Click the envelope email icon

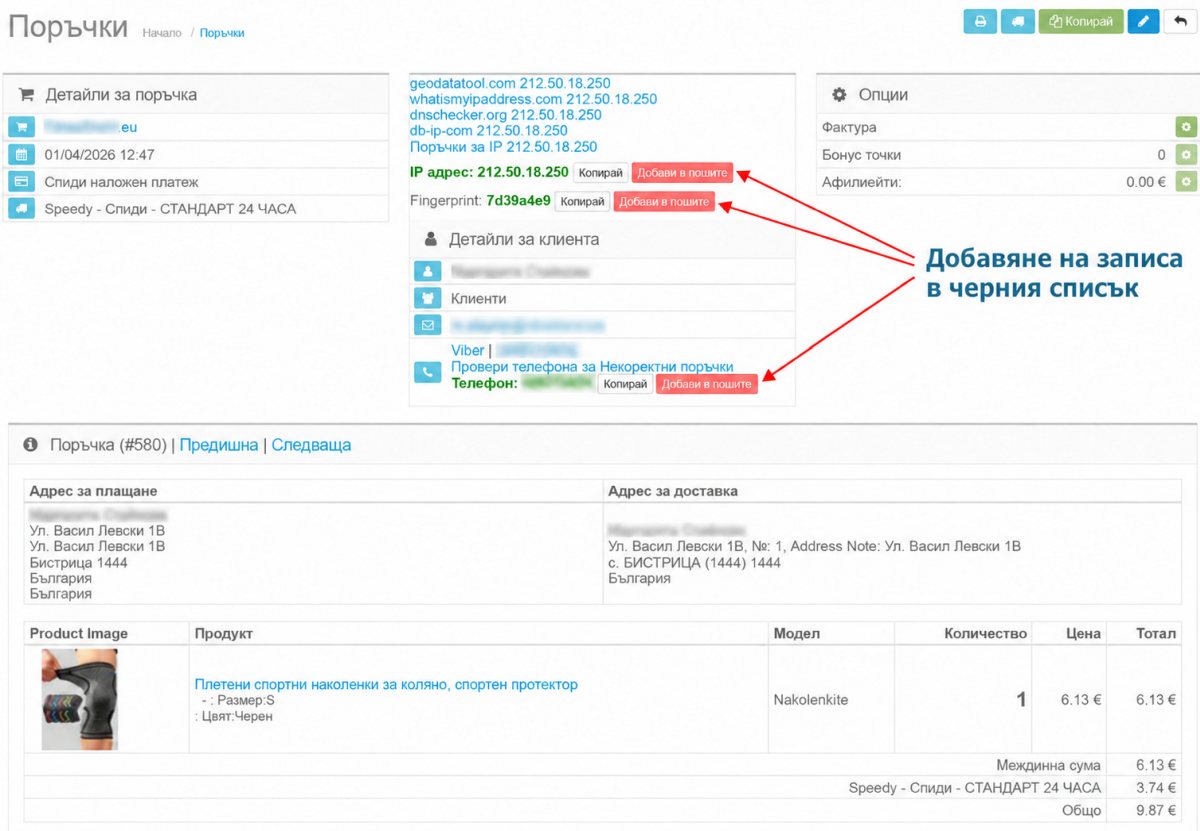(x=428, y=325)
